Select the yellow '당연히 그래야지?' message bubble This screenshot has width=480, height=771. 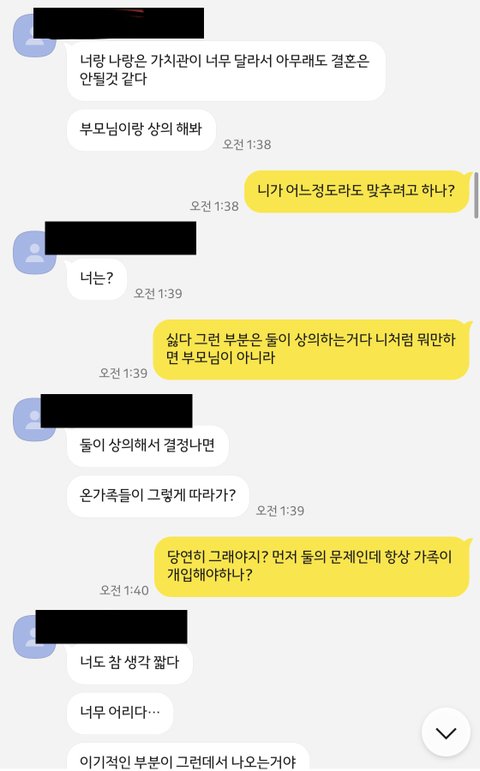point(312,566)
